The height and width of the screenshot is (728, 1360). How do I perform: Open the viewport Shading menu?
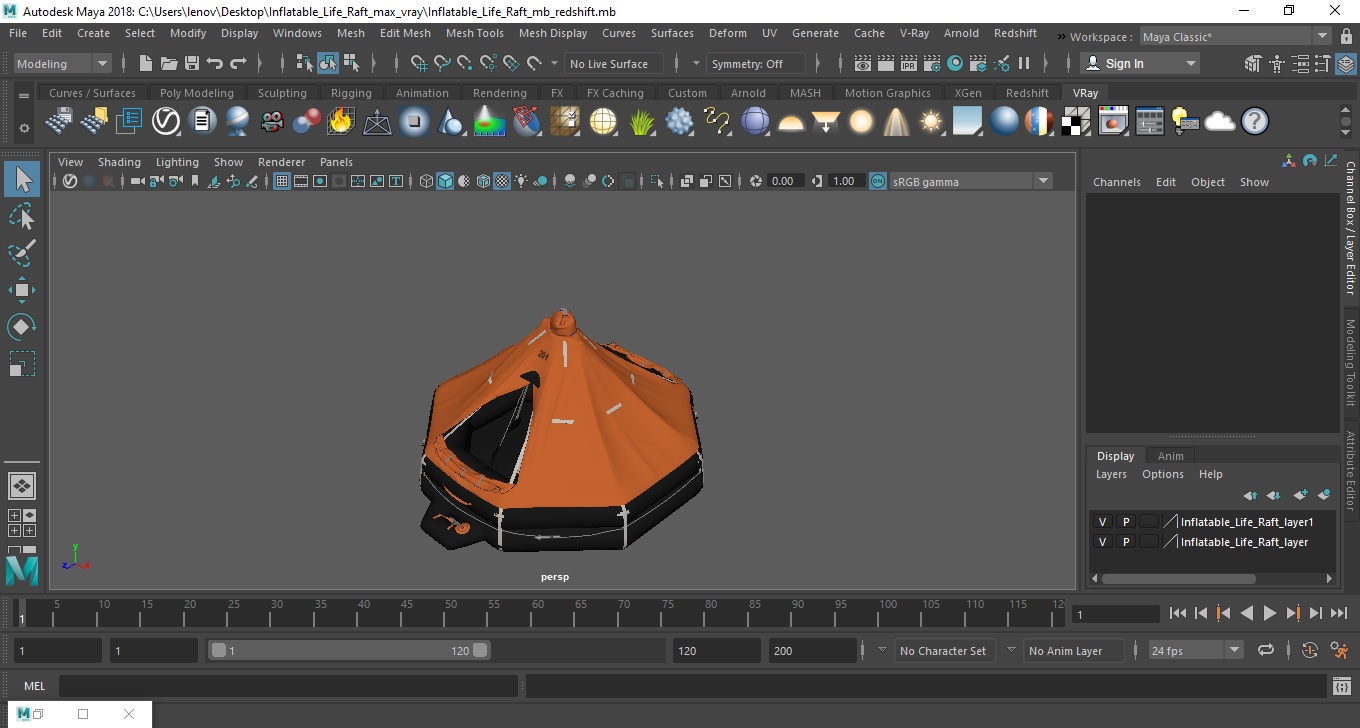119,162
